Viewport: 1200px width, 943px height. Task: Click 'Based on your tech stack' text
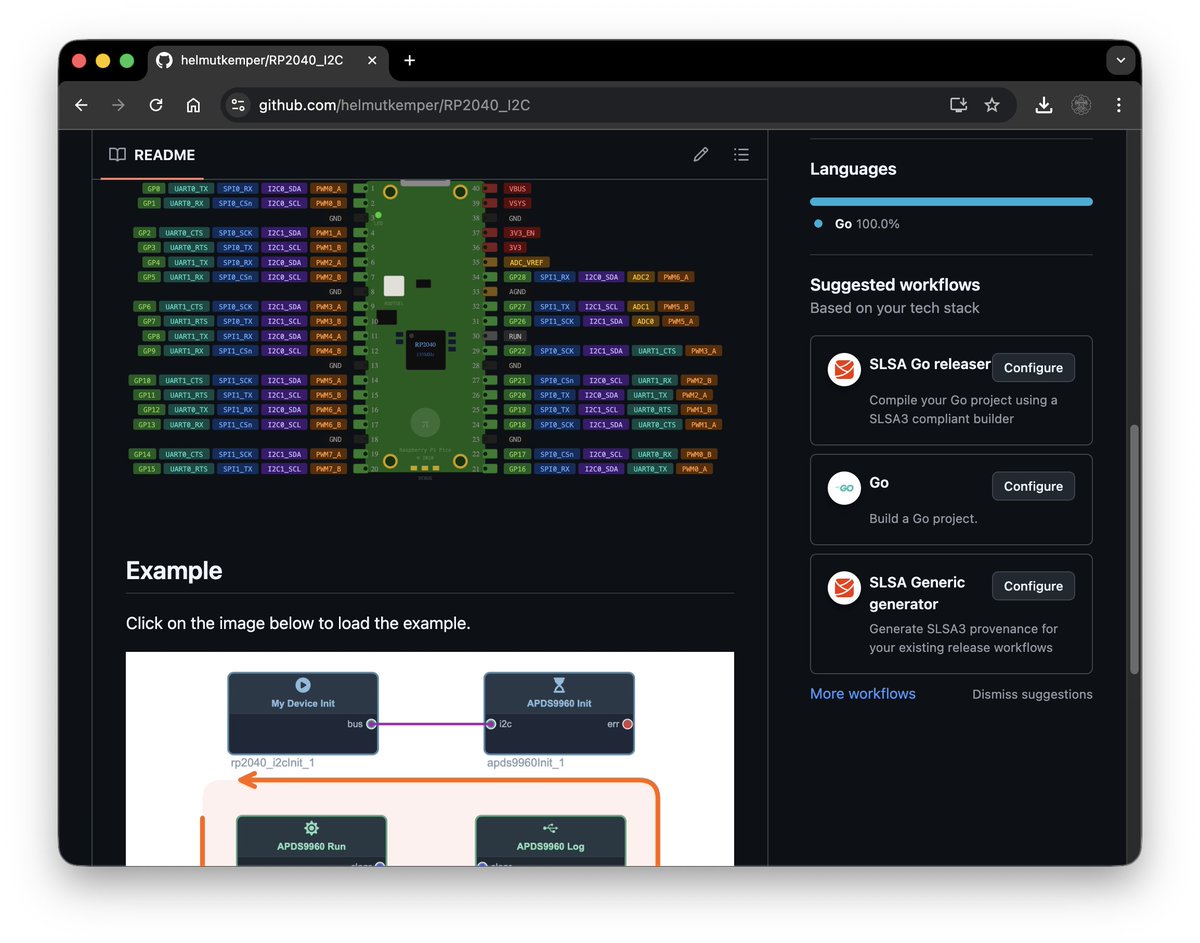[x=895, y=308]
